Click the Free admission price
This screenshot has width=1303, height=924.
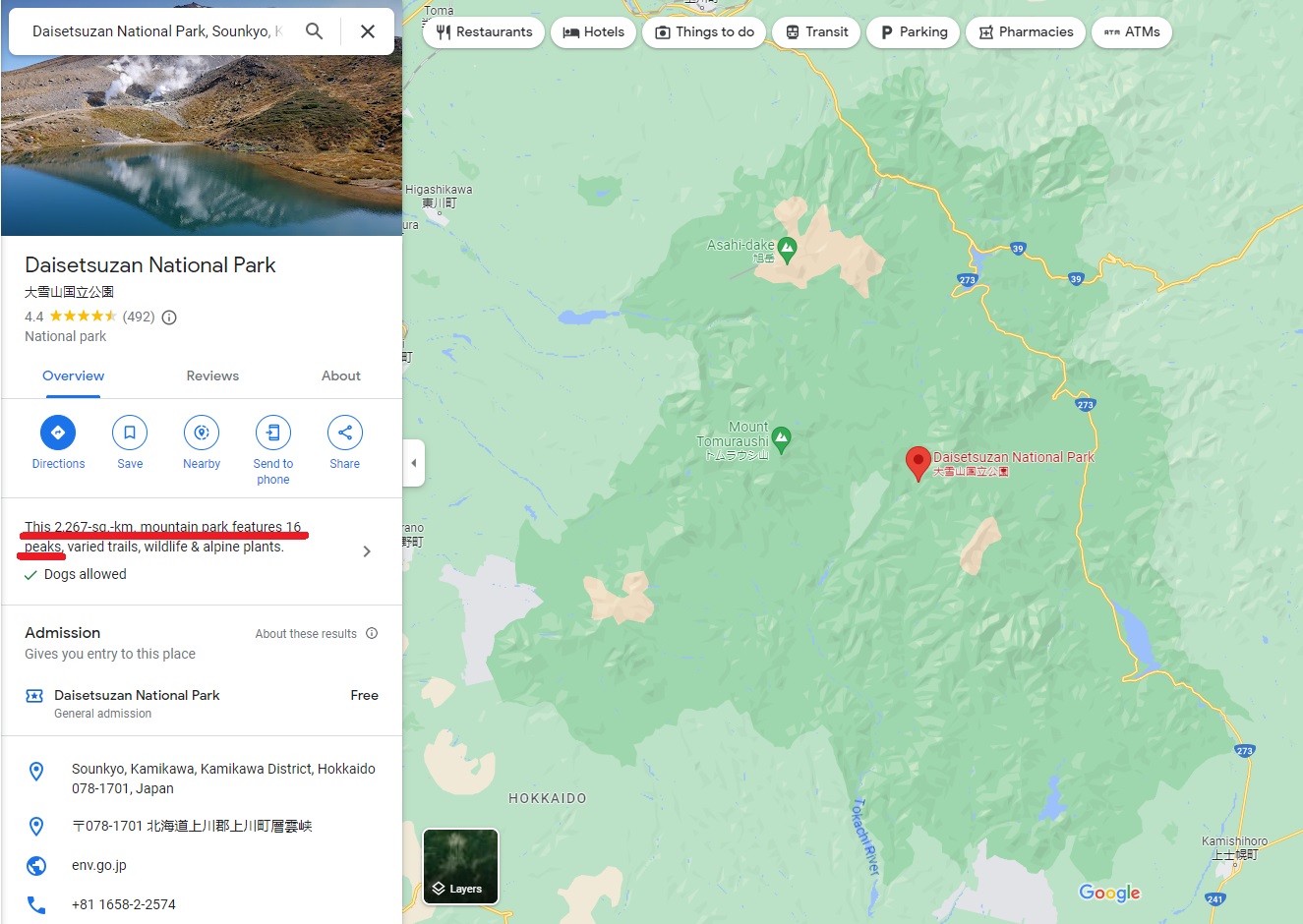(364, 695)
